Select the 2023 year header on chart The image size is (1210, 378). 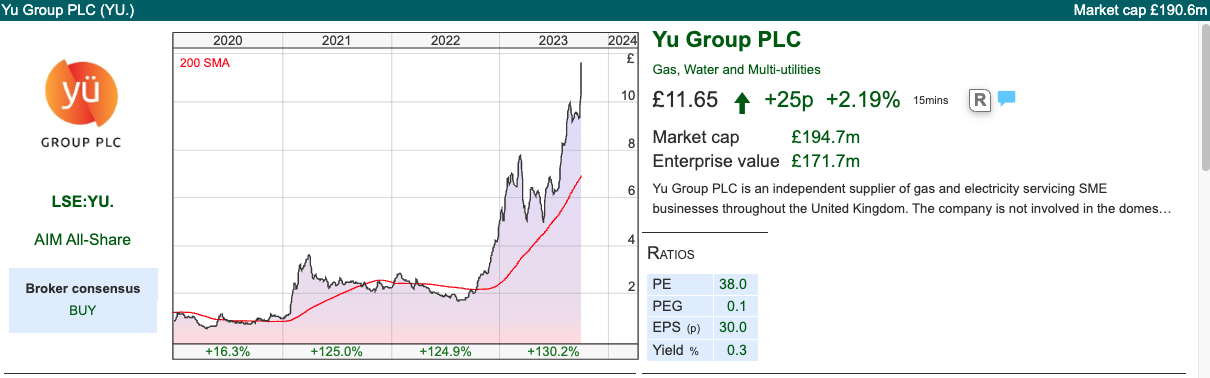(x=553, y=41)
